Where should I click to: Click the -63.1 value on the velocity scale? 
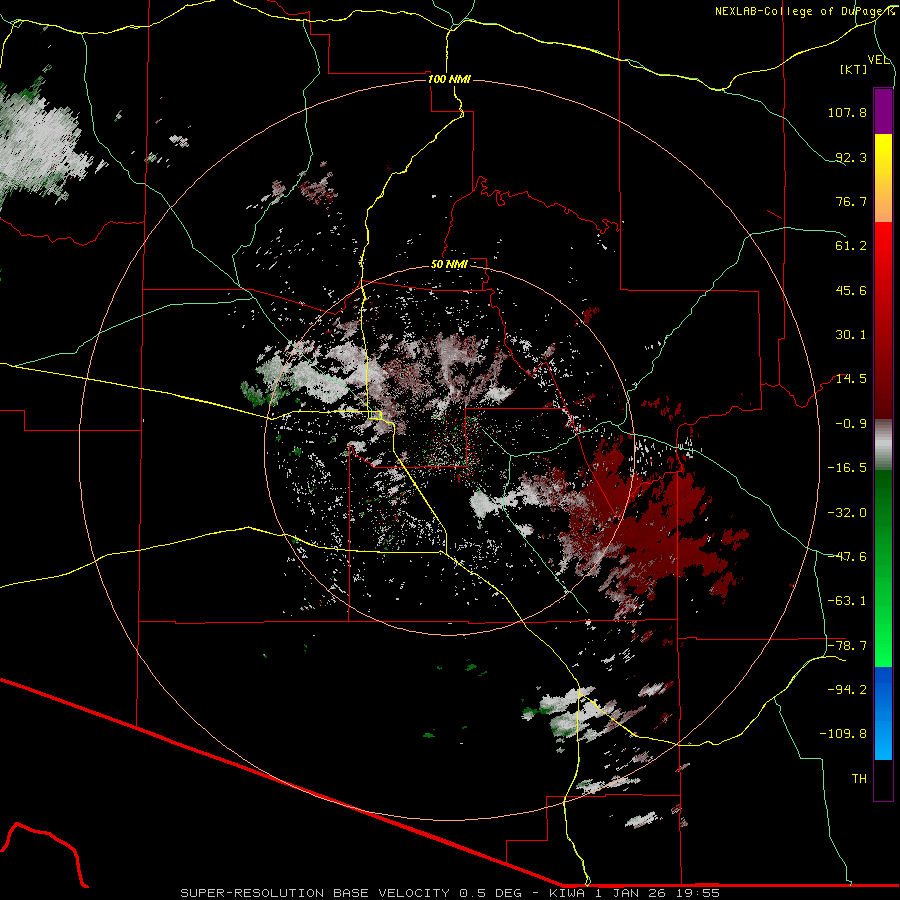[x=847, y=601]
